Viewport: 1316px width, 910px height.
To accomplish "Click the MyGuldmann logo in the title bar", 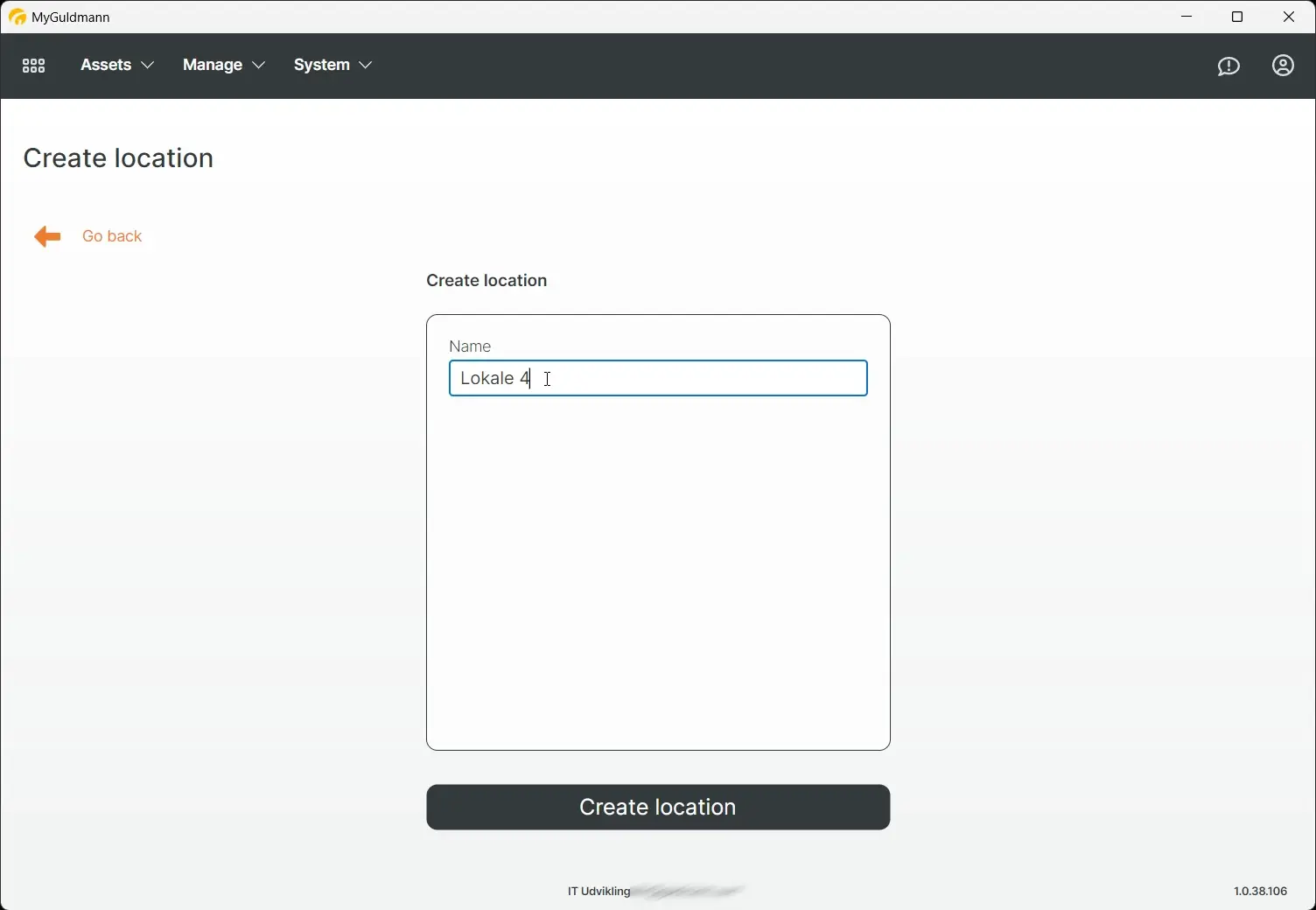I will pos(17,17).
